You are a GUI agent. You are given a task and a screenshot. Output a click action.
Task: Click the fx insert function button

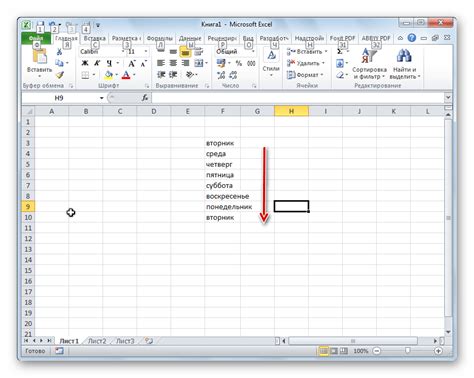[x=145, y=98]
